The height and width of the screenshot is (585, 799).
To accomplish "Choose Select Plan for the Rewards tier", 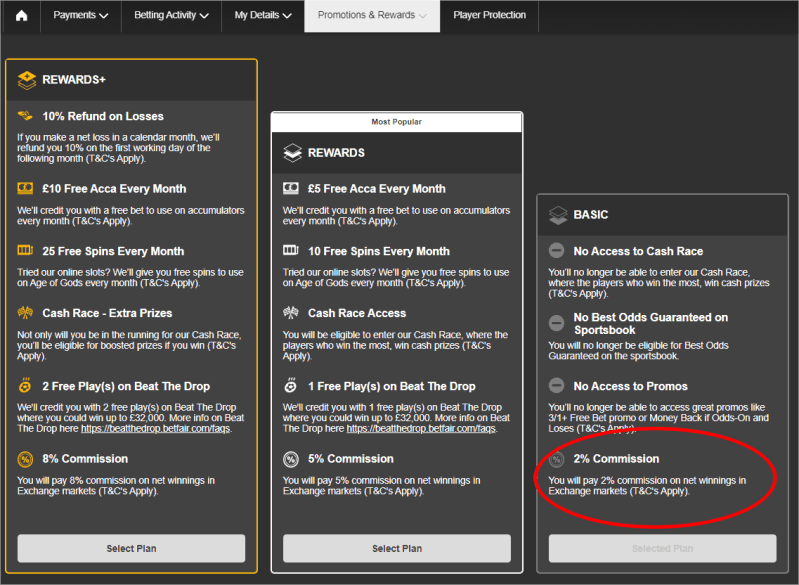I will (x=397, y=548).
